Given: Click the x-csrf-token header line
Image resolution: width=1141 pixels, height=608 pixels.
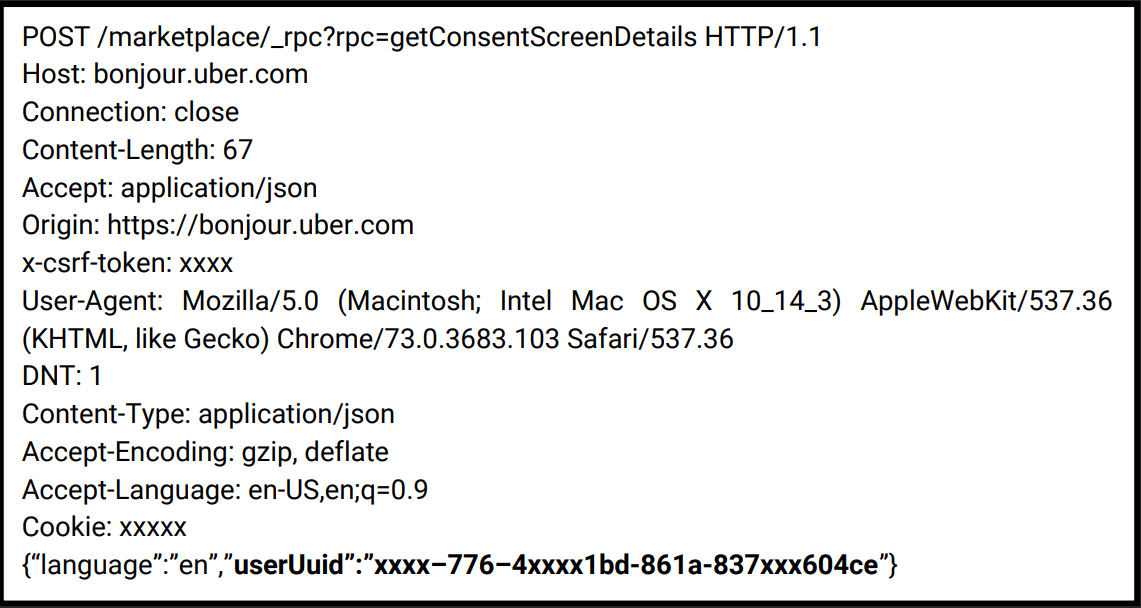Looking at the screenshot, I should [x=127, y=263].
